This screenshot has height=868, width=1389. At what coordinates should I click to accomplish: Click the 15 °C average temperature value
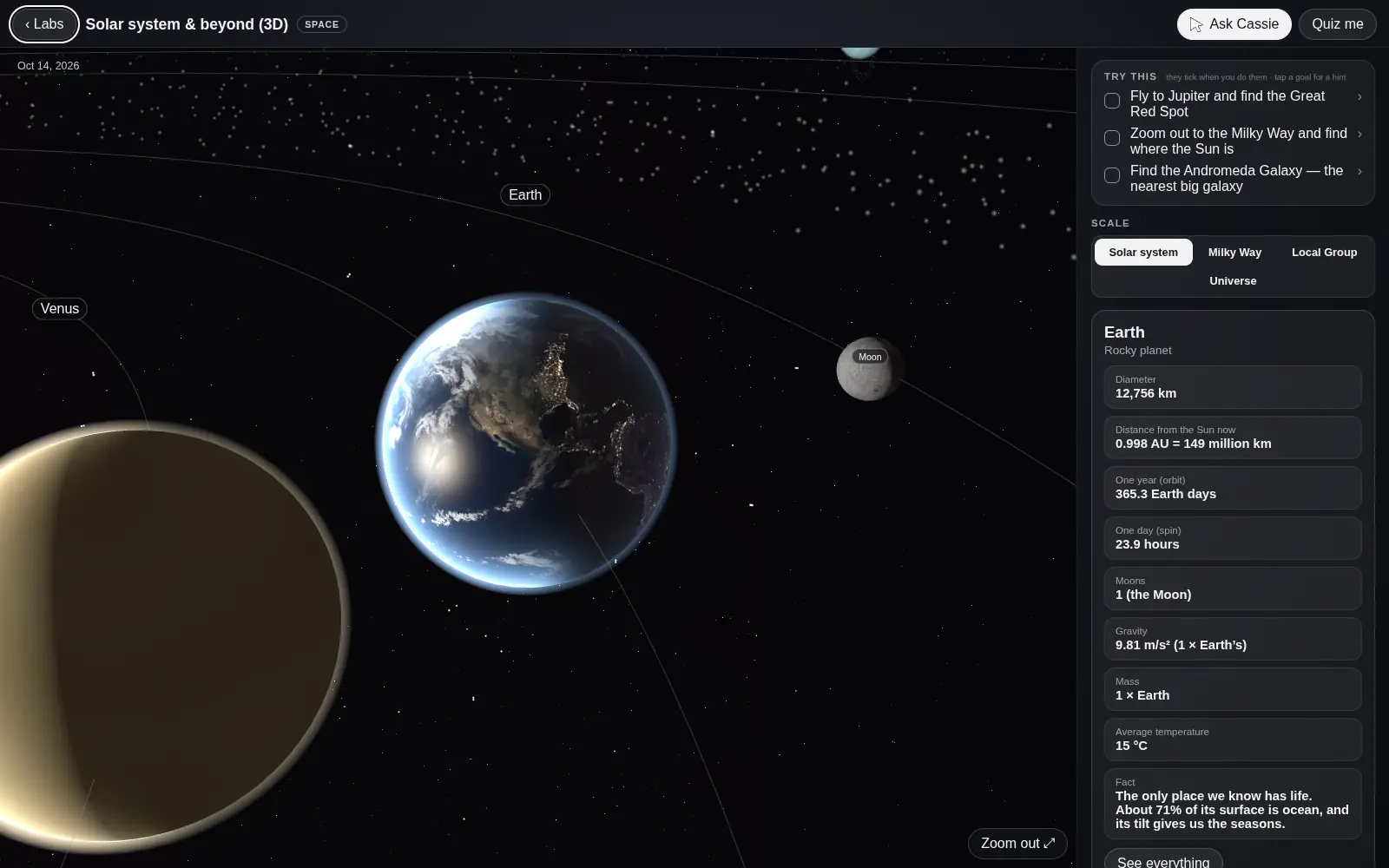[x=1131, y=746]
